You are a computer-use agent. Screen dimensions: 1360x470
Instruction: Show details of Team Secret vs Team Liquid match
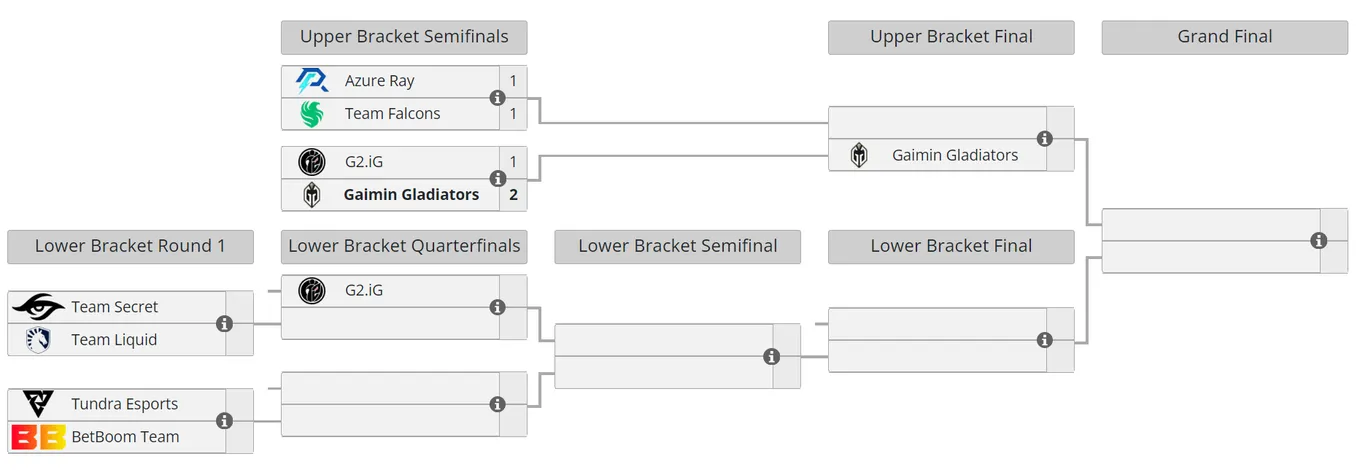click(x=224, y=324)
